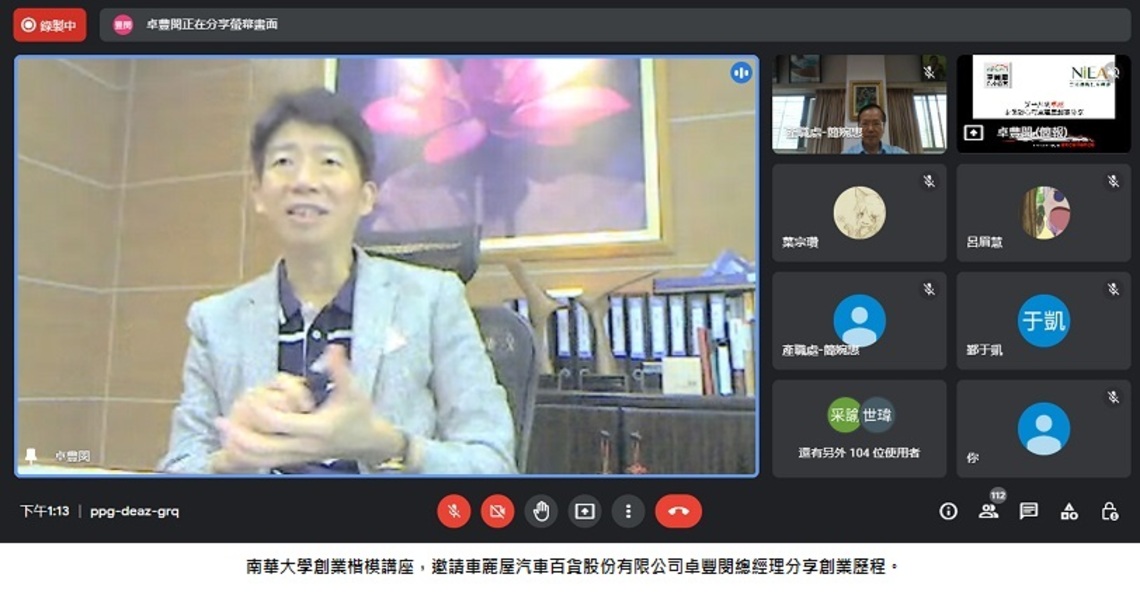
Task: Select the 卓豐閔 presentation tile thumbnail
Action: [1043, 104]
